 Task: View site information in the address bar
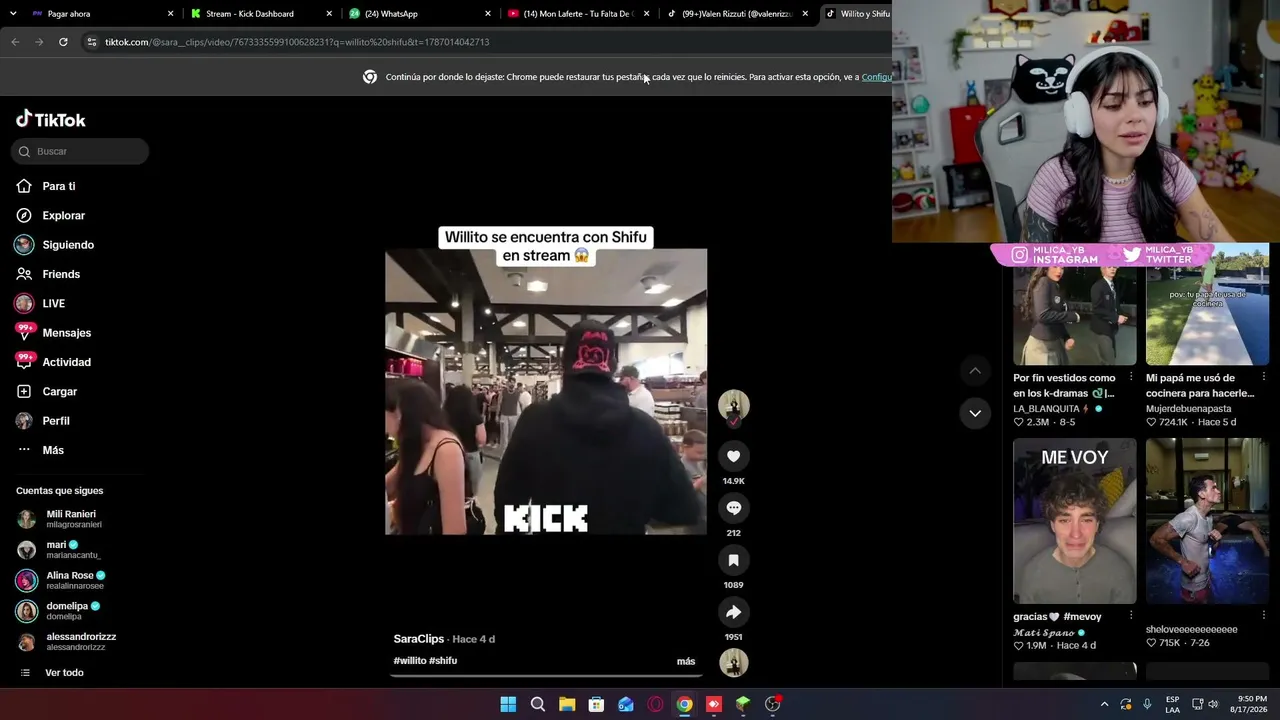(x=92, y=42)
